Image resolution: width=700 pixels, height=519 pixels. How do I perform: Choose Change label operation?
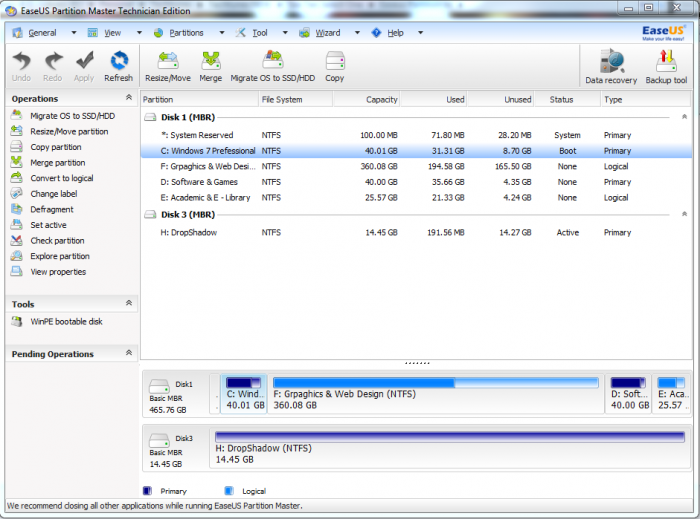point(44,194)
